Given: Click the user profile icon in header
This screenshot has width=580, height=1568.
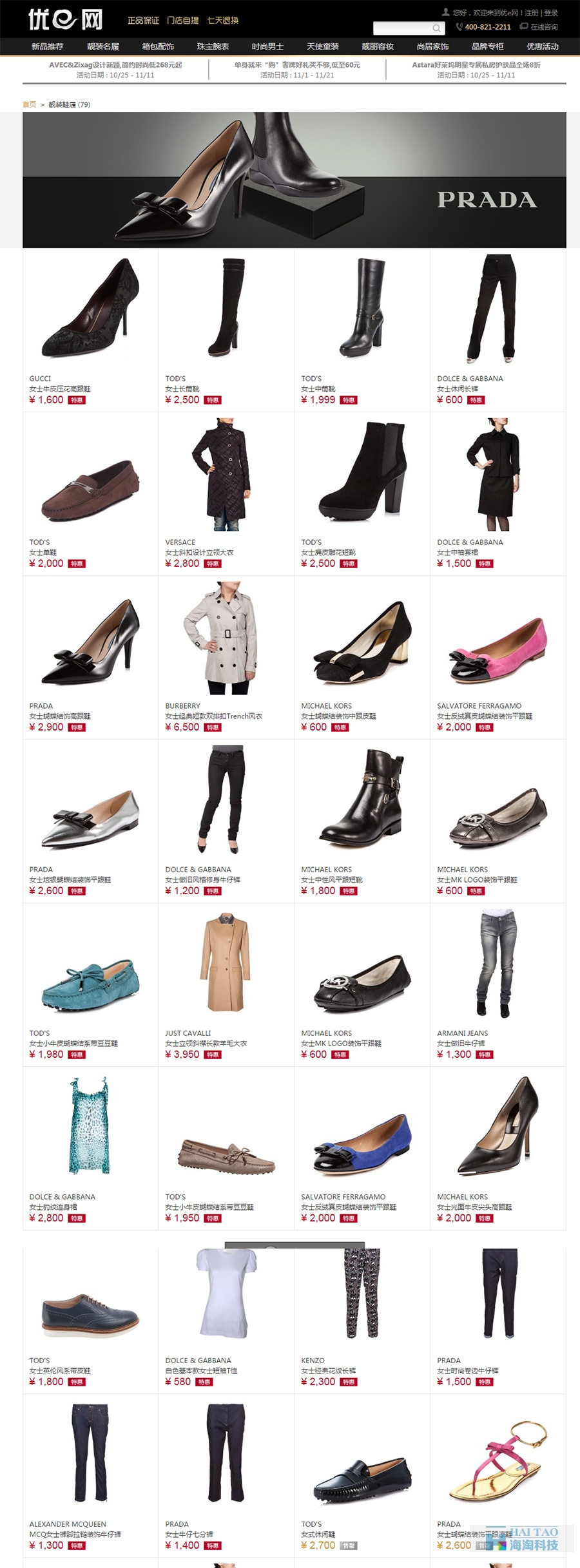Looking at the screenshot, I should coord(445,12).
